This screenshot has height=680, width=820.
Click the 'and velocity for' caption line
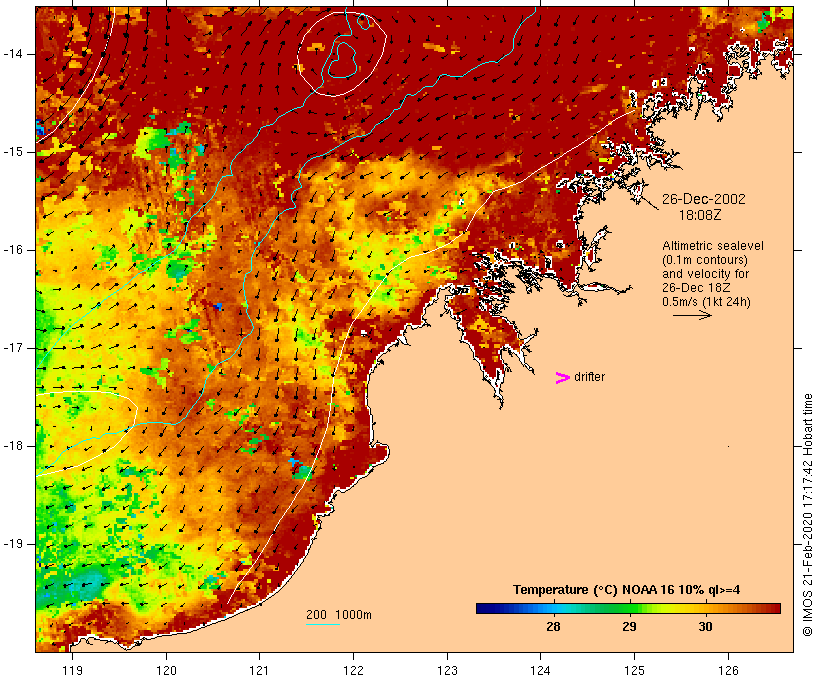click(705, 274)
